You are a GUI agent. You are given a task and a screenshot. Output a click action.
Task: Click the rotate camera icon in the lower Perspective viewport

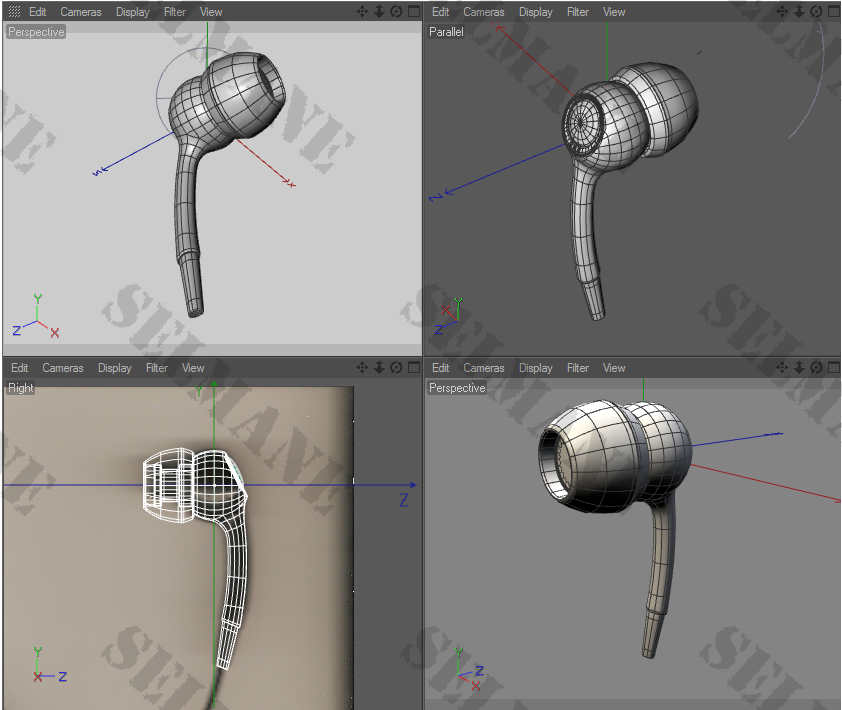click(816, 367)
